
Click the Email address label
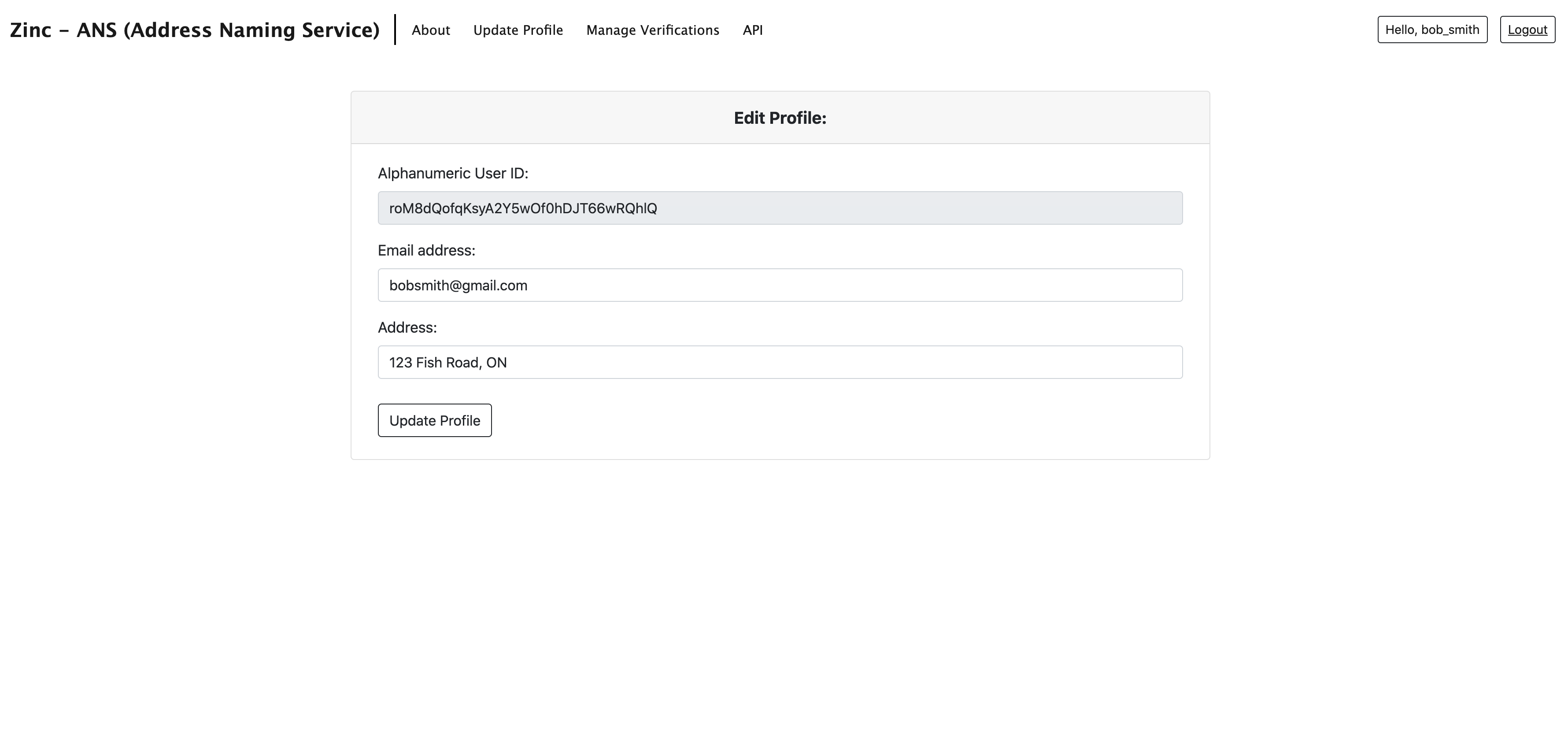click(426, 250)
